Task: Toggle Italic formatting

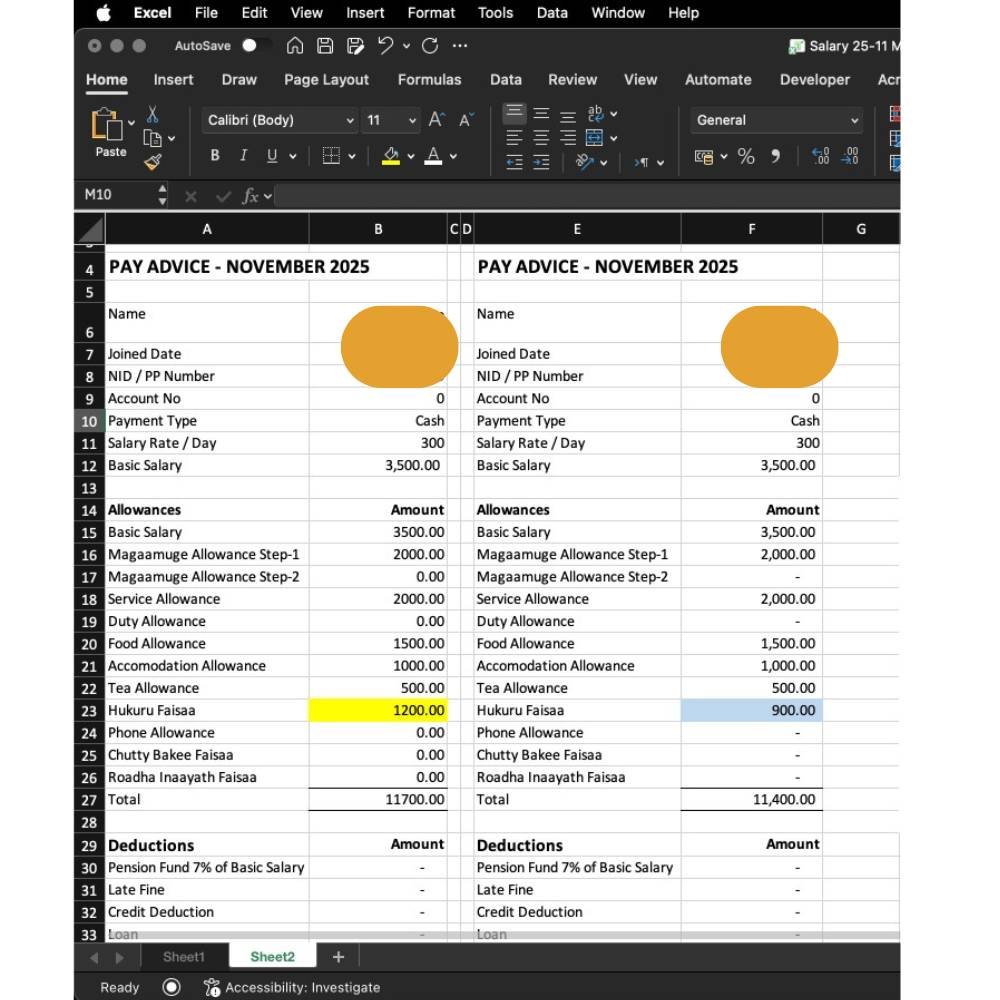Action: pos(243,155)
